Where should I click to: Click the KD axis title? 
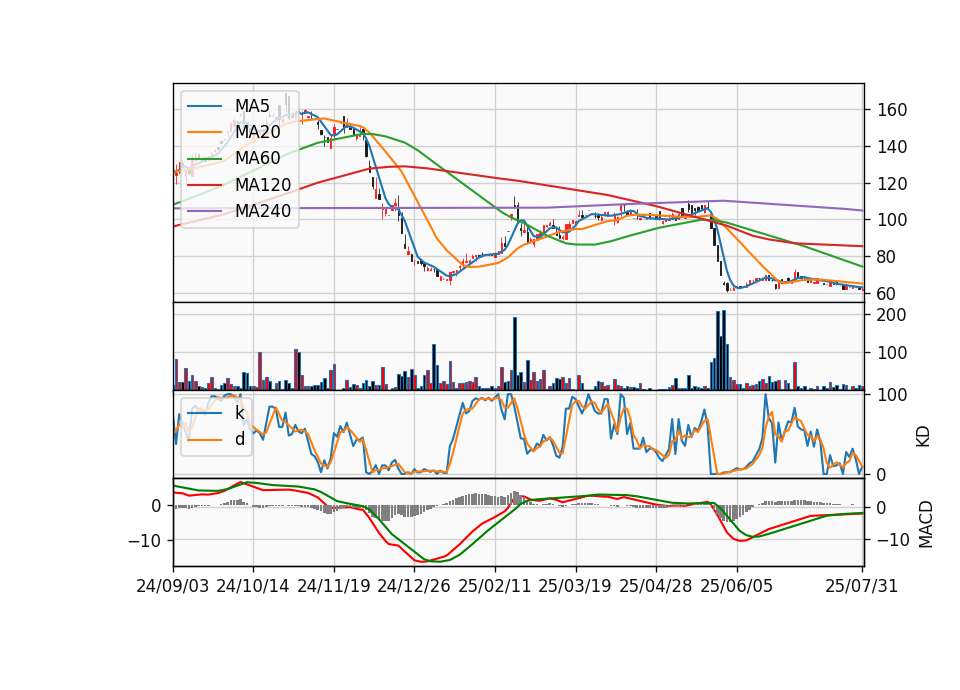coord(923,436)
